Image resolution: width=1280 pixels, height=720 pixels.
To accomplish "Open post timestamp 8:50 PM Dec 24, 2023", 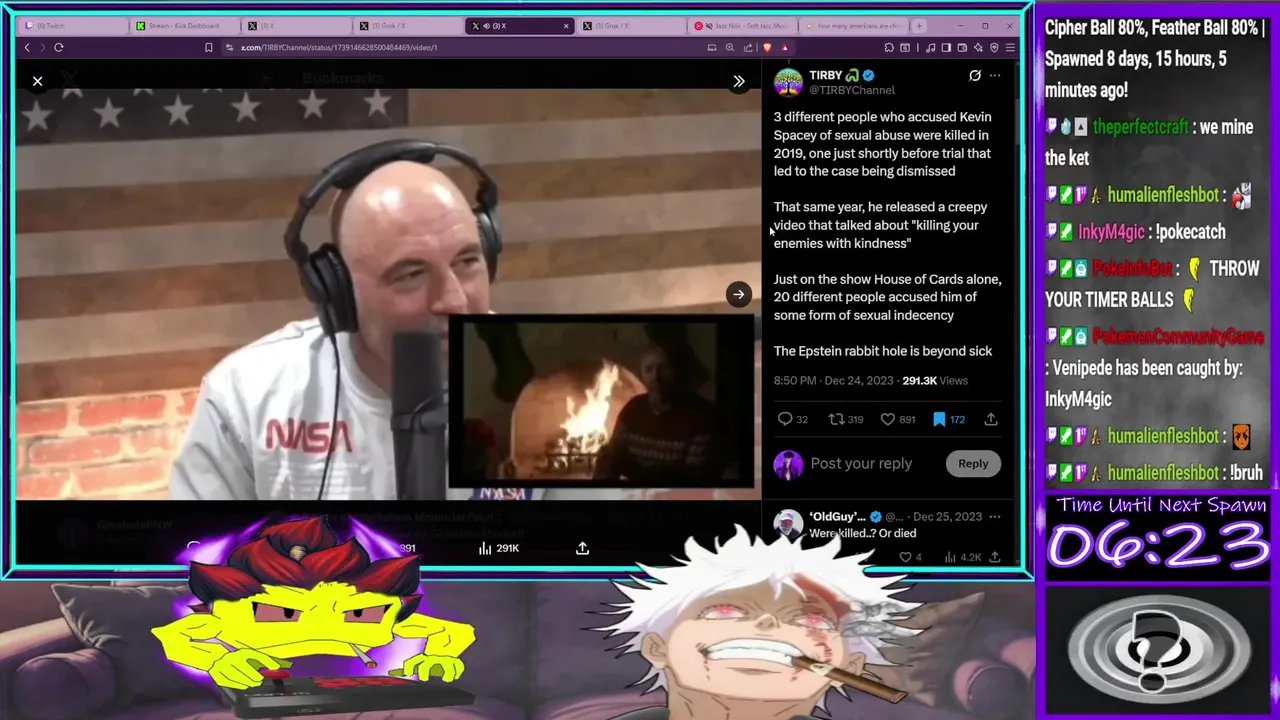I will point(833,380).
